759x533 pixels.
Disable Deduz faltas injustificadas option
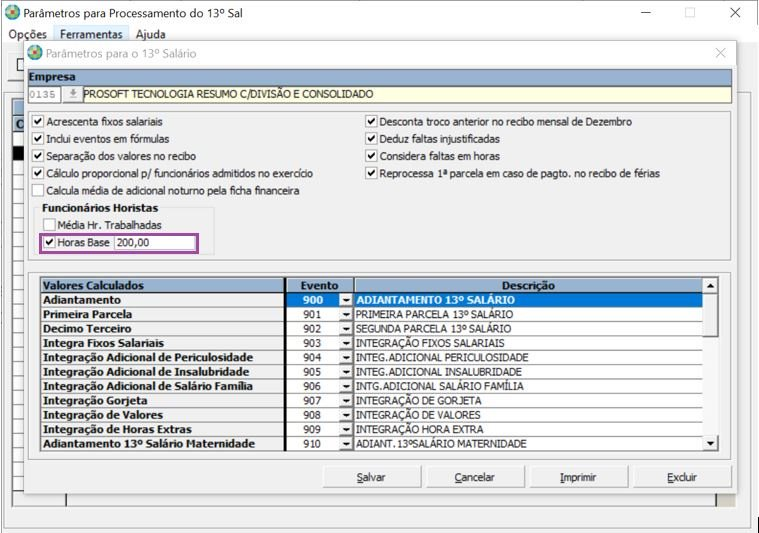(371, 139)
